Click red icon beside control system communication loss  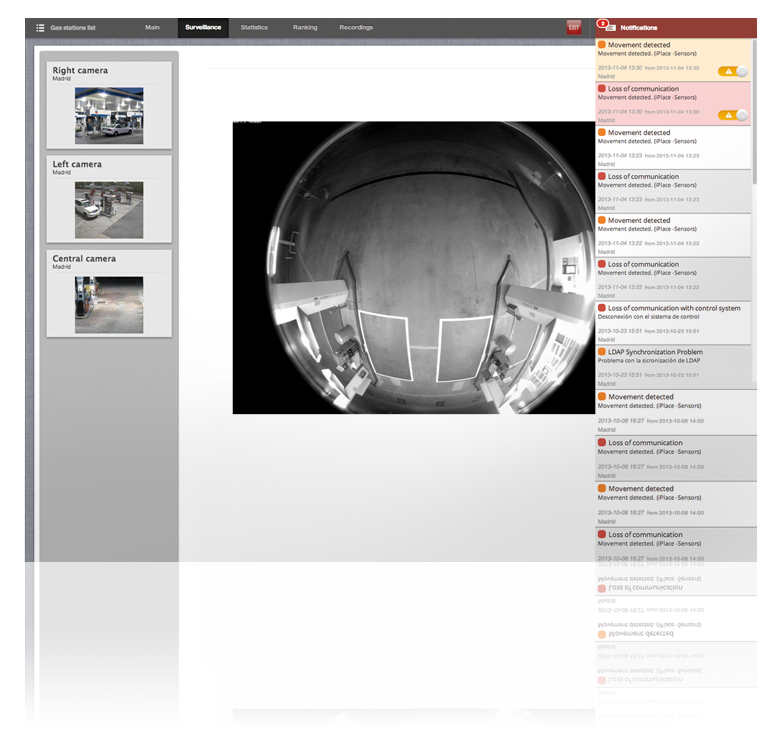601,308
